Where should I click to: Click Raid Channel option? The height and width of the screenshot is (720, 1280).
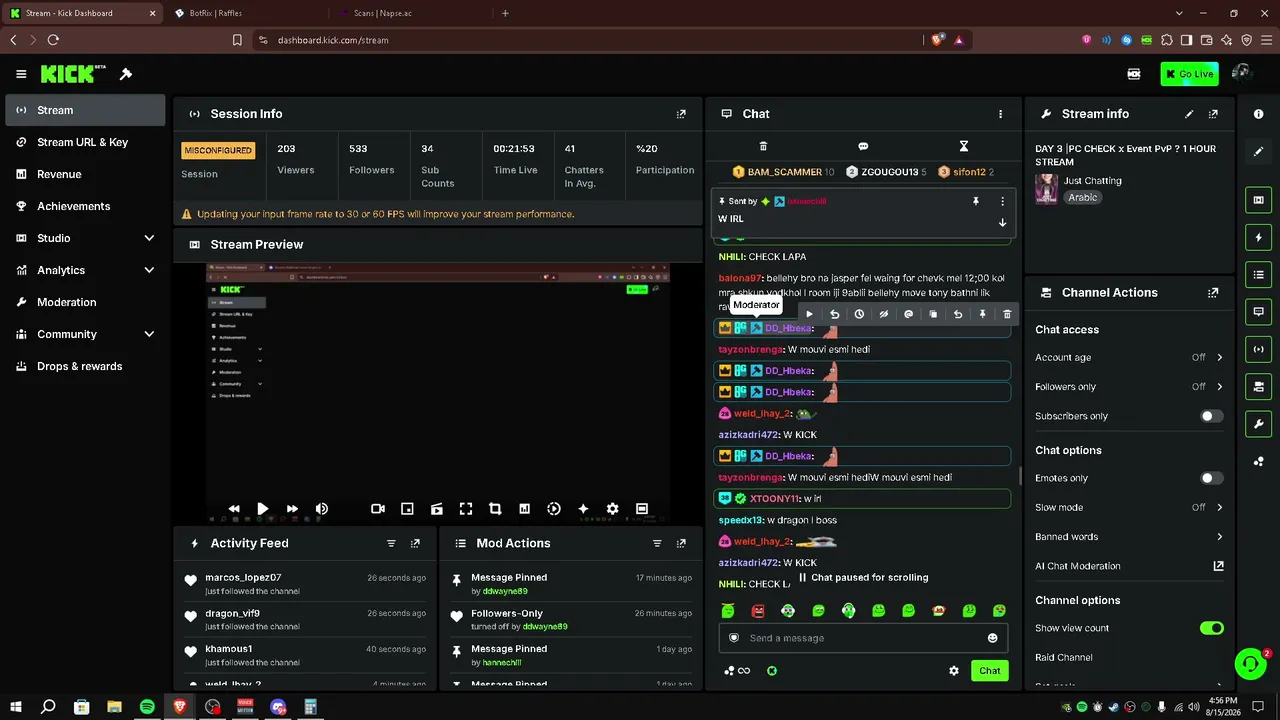(x=1064, y=658)
